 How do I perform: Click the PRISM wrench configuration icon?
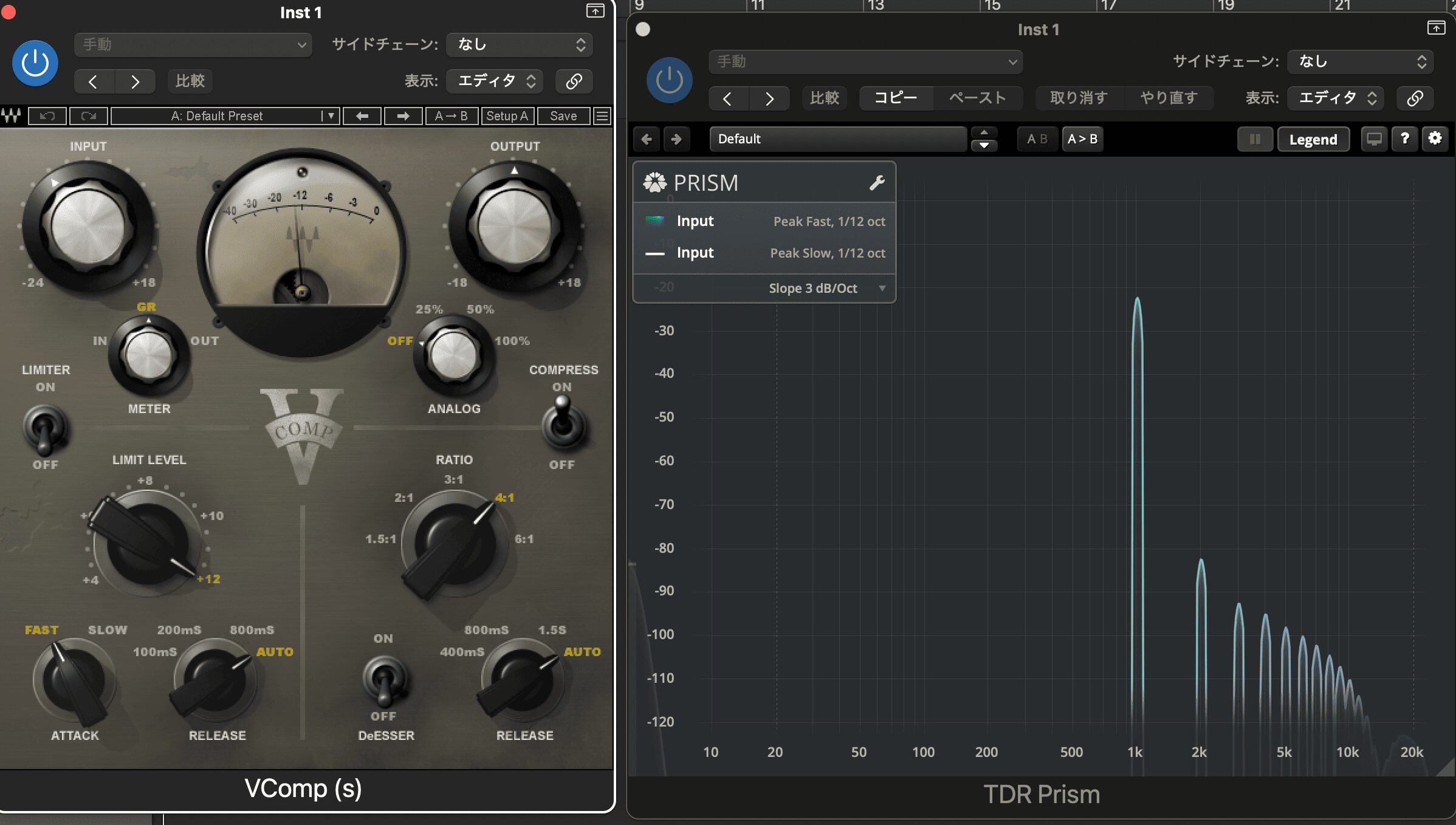876,183
